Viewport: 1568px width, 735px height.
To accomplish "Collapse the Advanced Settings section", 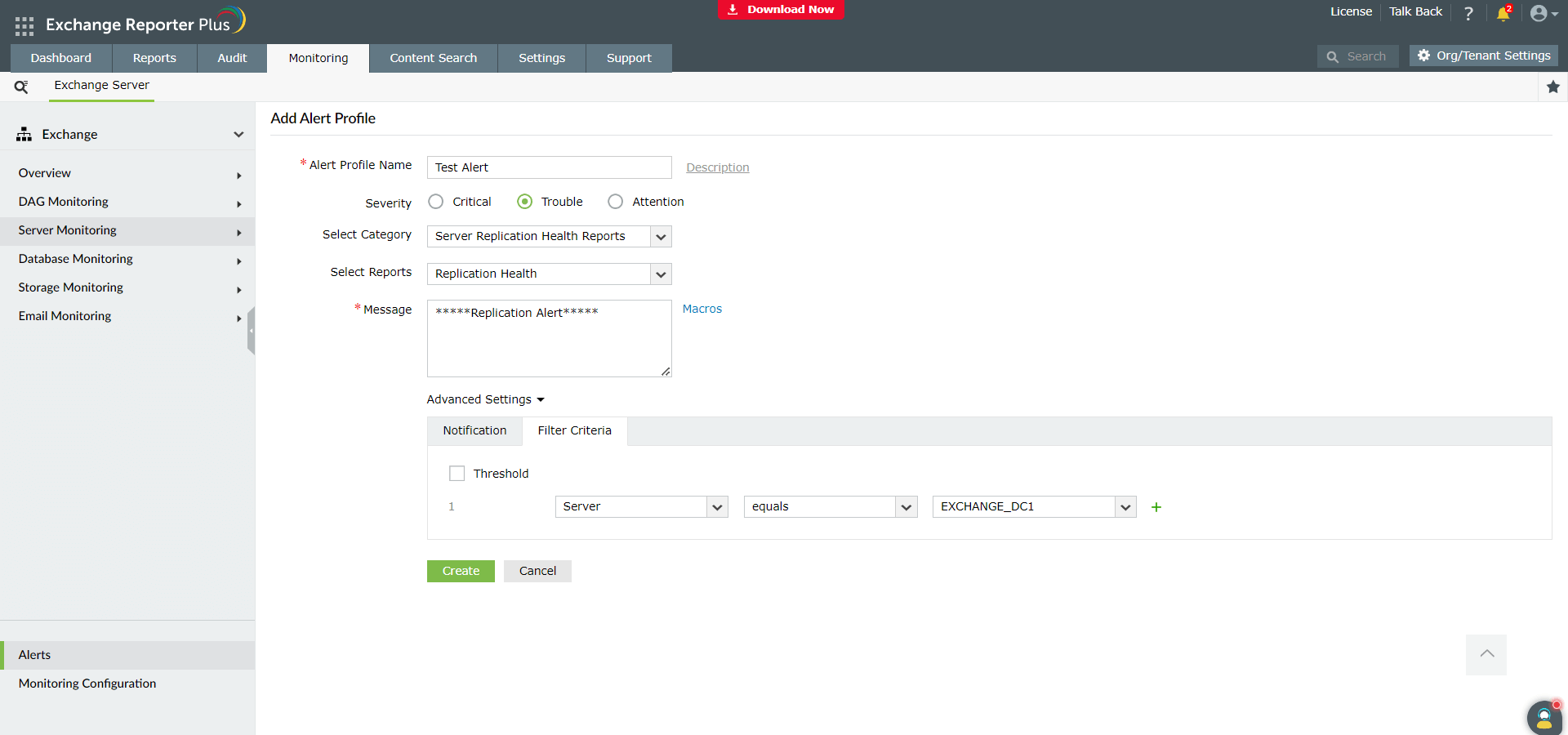I will [x=484, y=399].
